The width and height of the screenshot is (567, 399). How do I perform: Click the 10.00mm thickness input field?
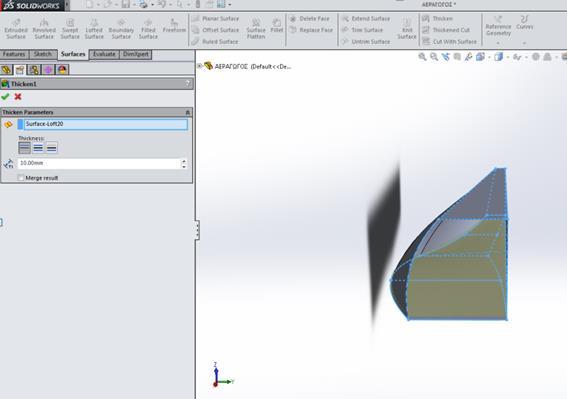tap(100, 164)
